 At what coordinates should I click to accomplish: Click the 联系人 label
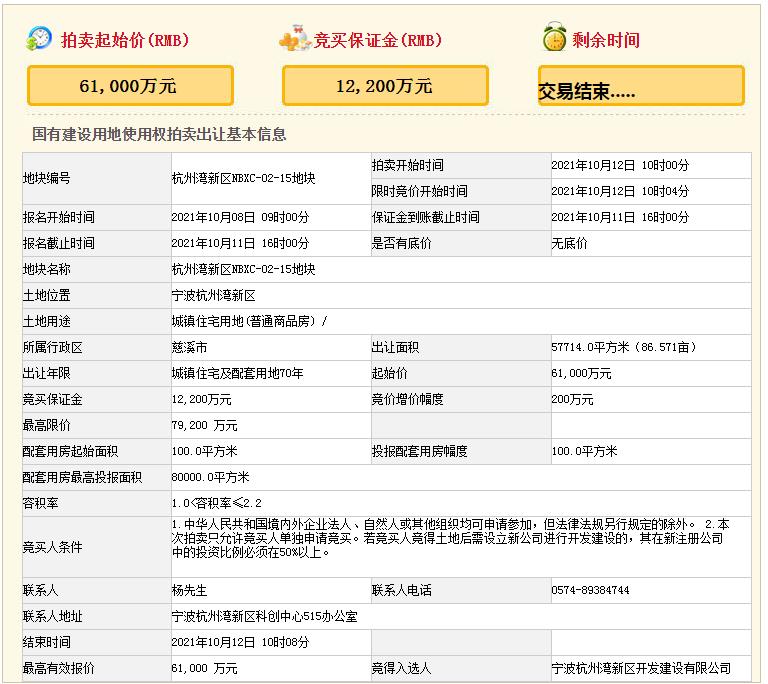pos(41,590)
